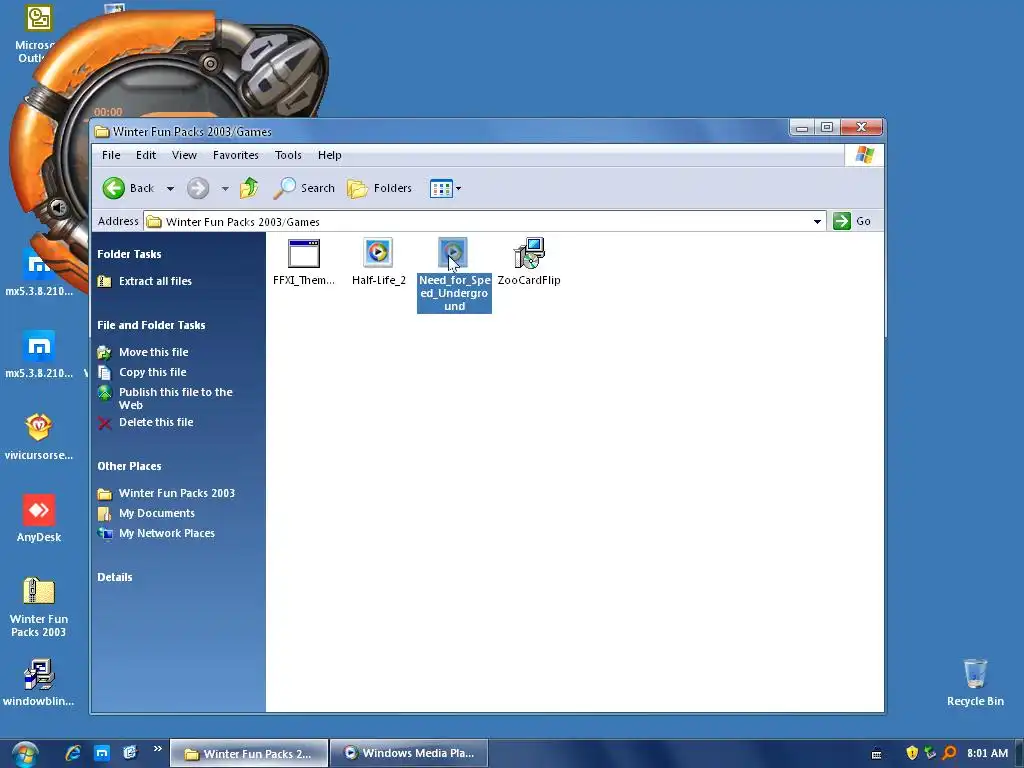
Task: Click Winter Fun Packs 2003 zip desktop icon
Action: 39,607
